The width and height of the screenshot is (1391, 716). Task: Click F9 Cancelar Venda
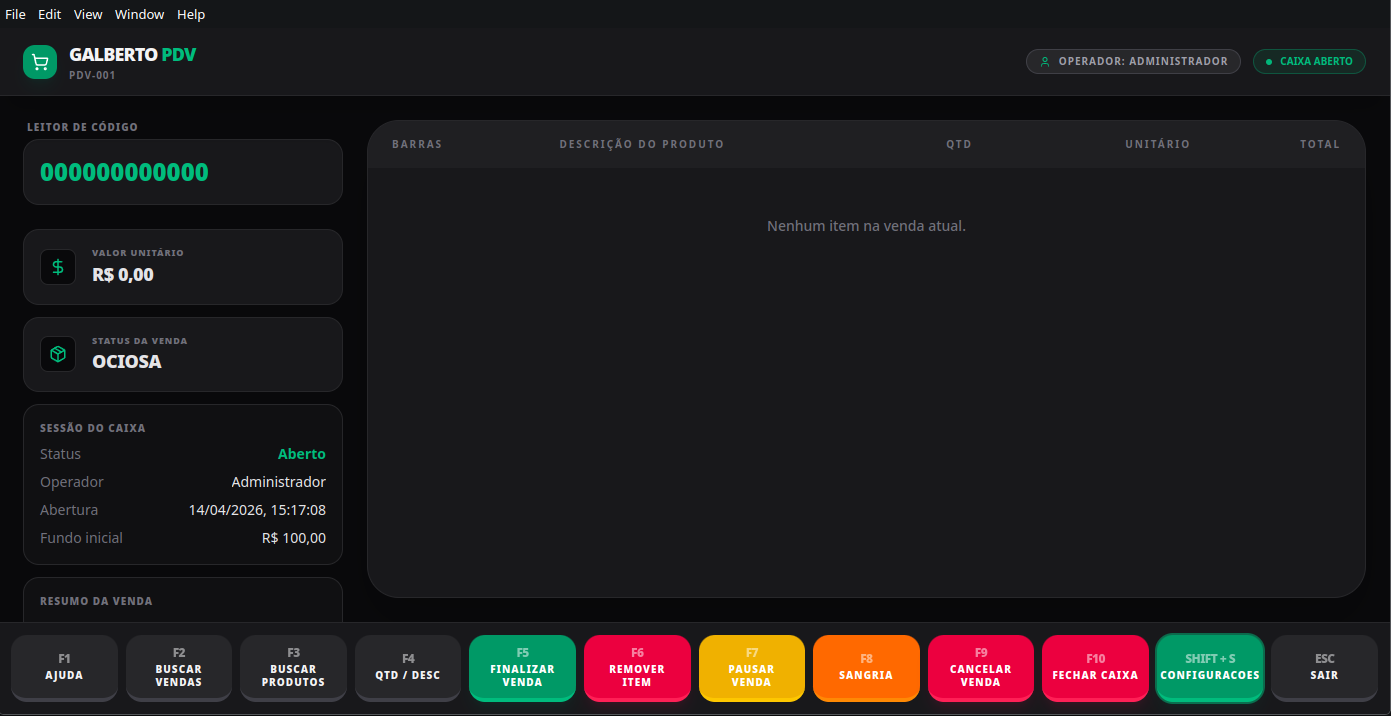tap(981, 667)
